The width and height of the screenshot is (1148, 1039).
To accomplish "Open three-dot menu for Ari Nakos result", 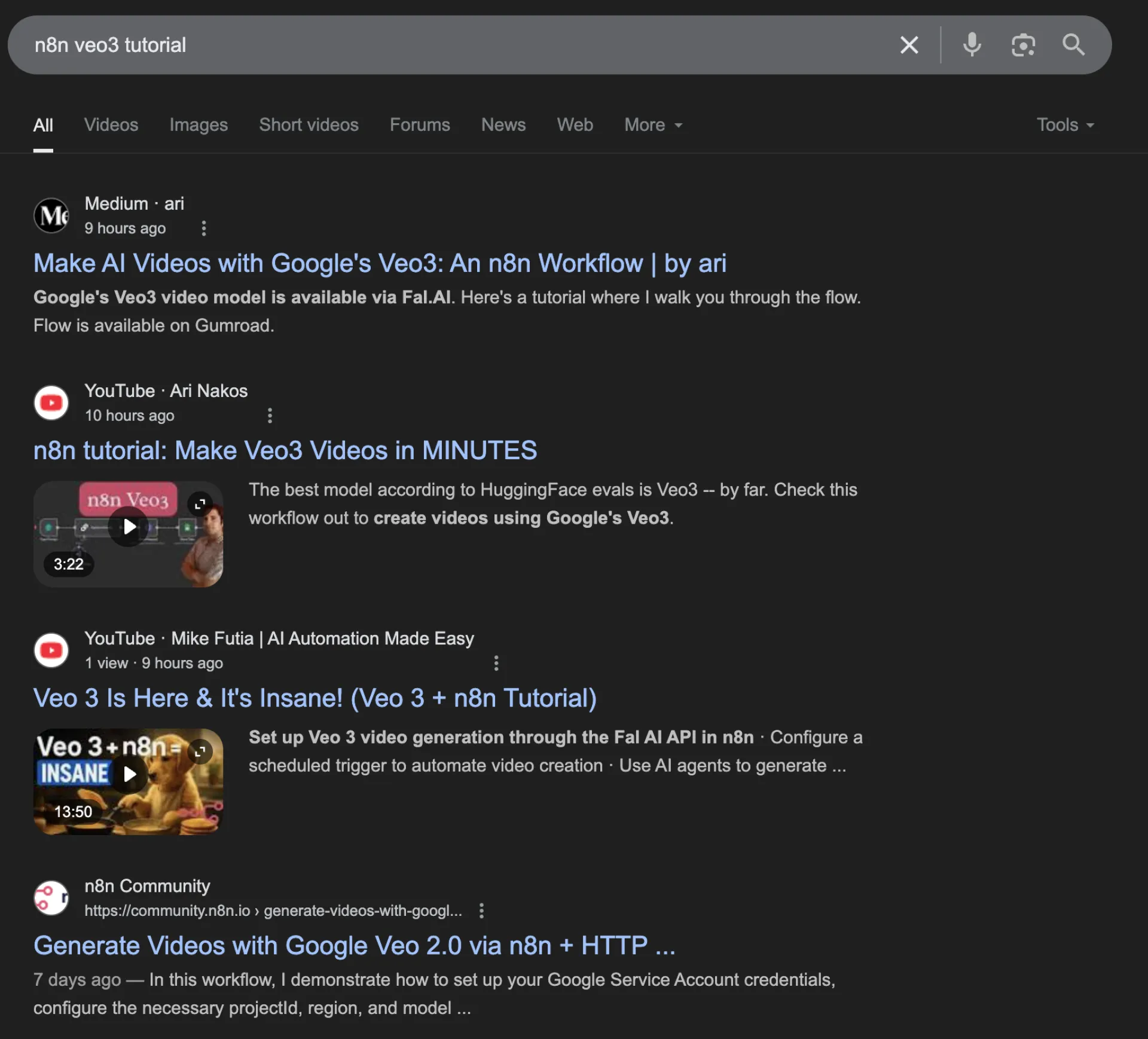I will click(270, 415).
